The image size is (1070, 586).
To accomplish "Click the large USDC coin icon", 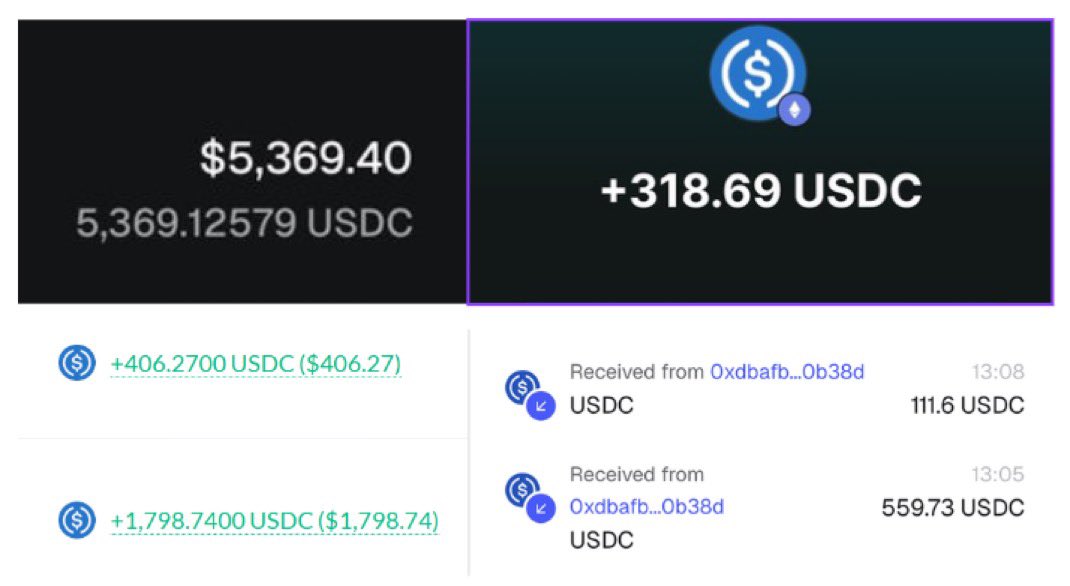I will point(756,74).
